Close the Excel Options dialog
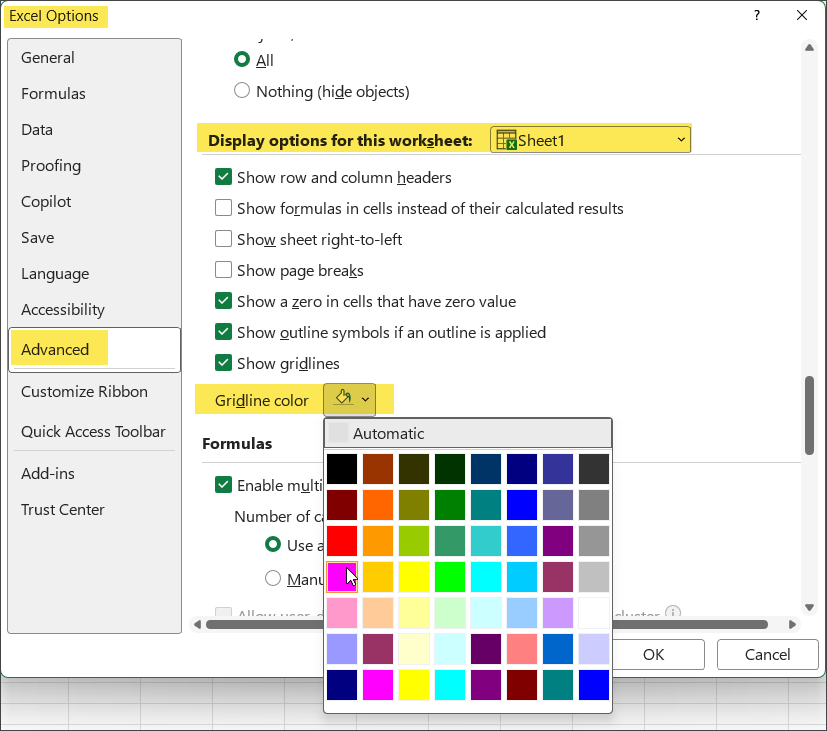This screenshot has width=827, height=731. [802, 15]
